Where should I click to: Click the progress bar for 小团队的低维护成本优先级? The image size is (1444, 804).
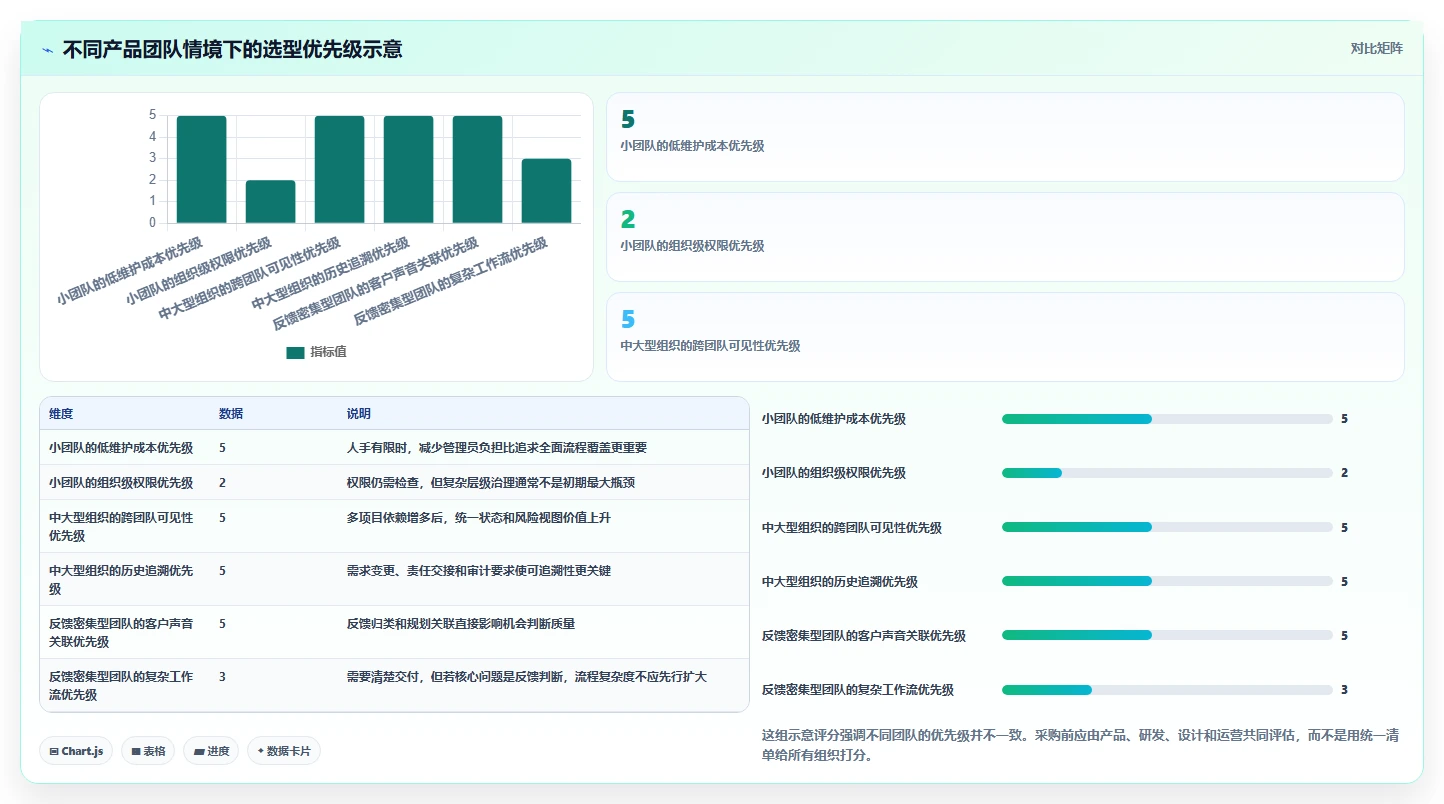[1167, 419]
